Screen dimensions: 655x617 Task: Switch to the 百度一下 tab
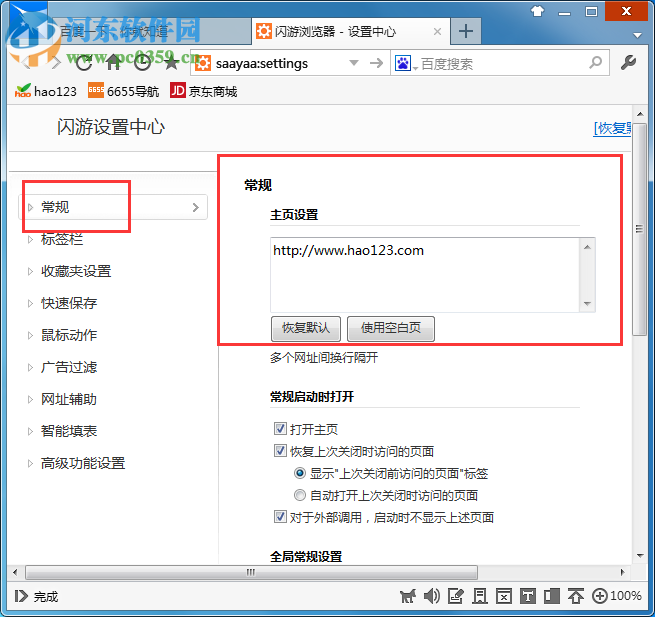click(150, 31)
